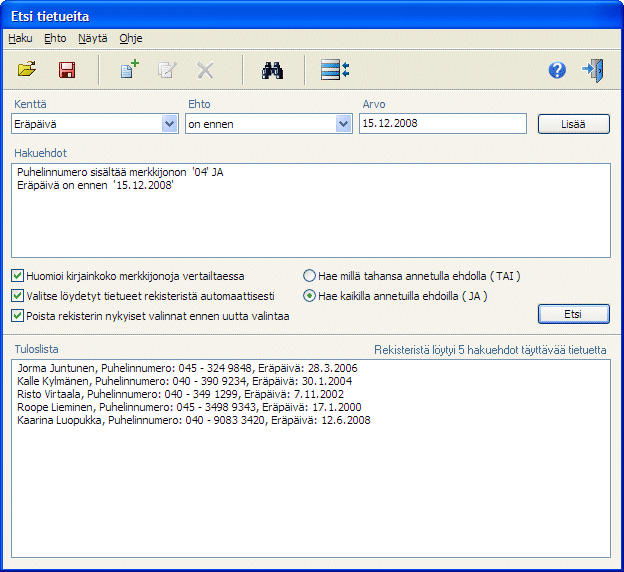Open the Ehto dropdown showing 'on ennen'
Viewport: 624px width, 572px height.
coord(344,124)
